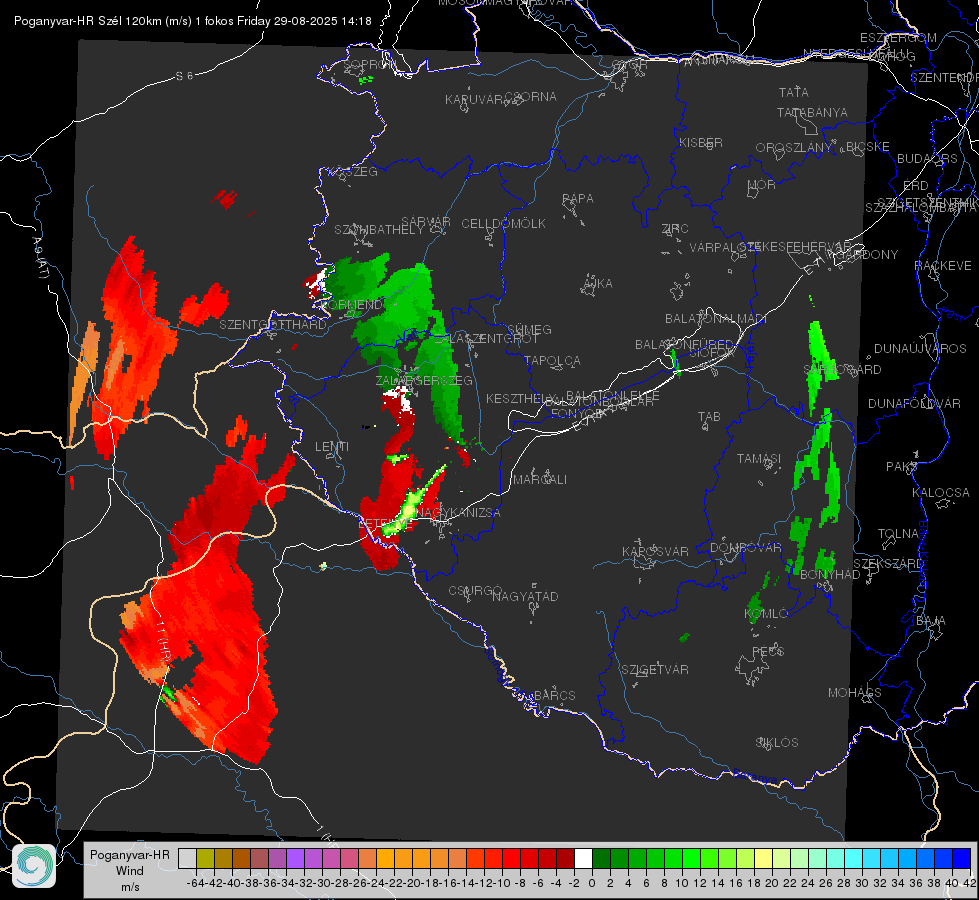Click the DUNAFOLDVAR city label
979x900 pixels.
(915, 403)
